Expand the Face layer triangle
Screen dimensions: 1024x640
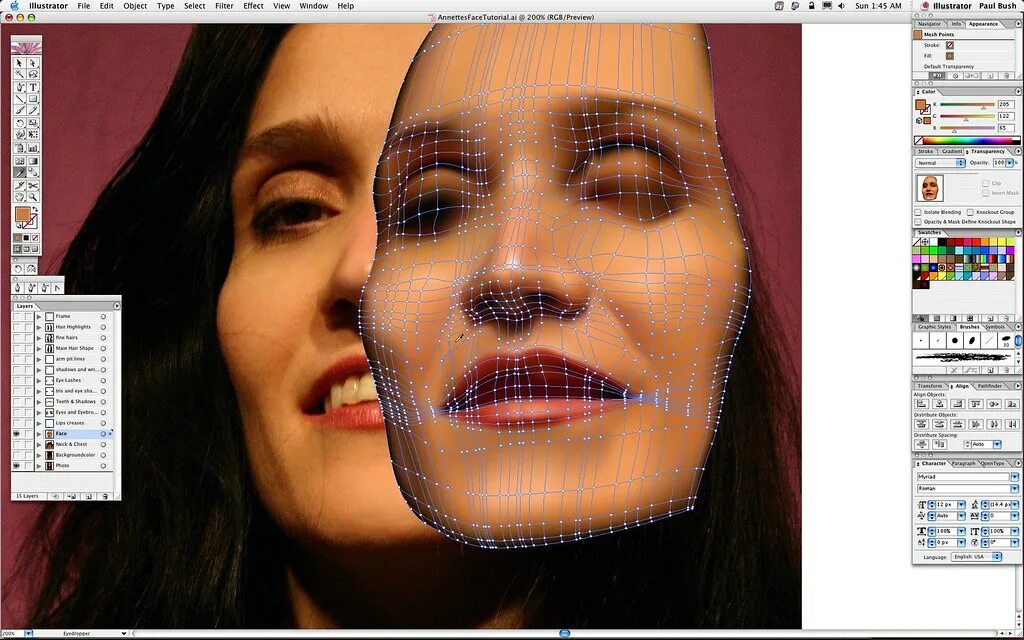click(x=39, y=434)
